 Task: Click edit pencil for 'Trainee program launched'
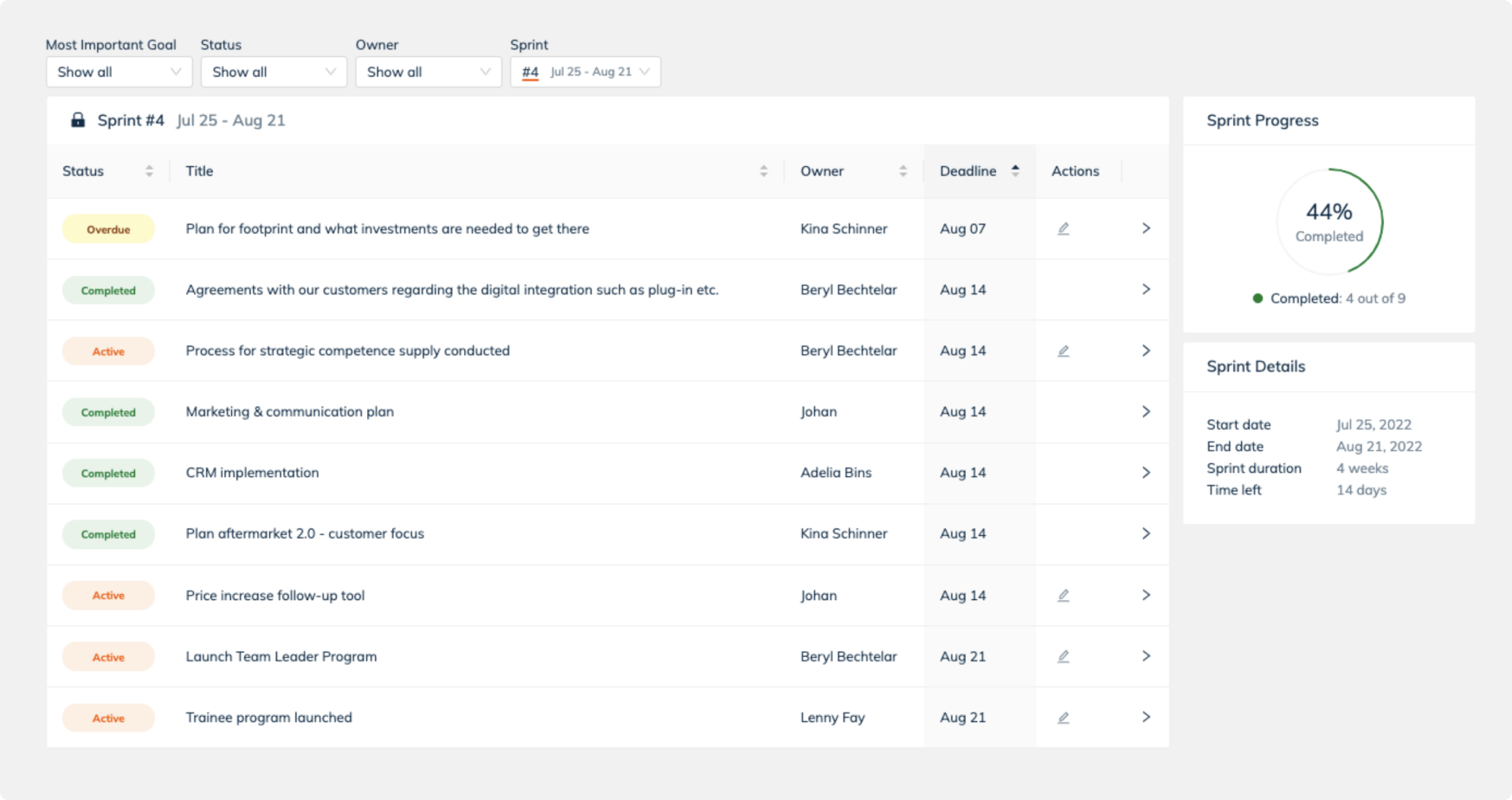(1063, 717)
